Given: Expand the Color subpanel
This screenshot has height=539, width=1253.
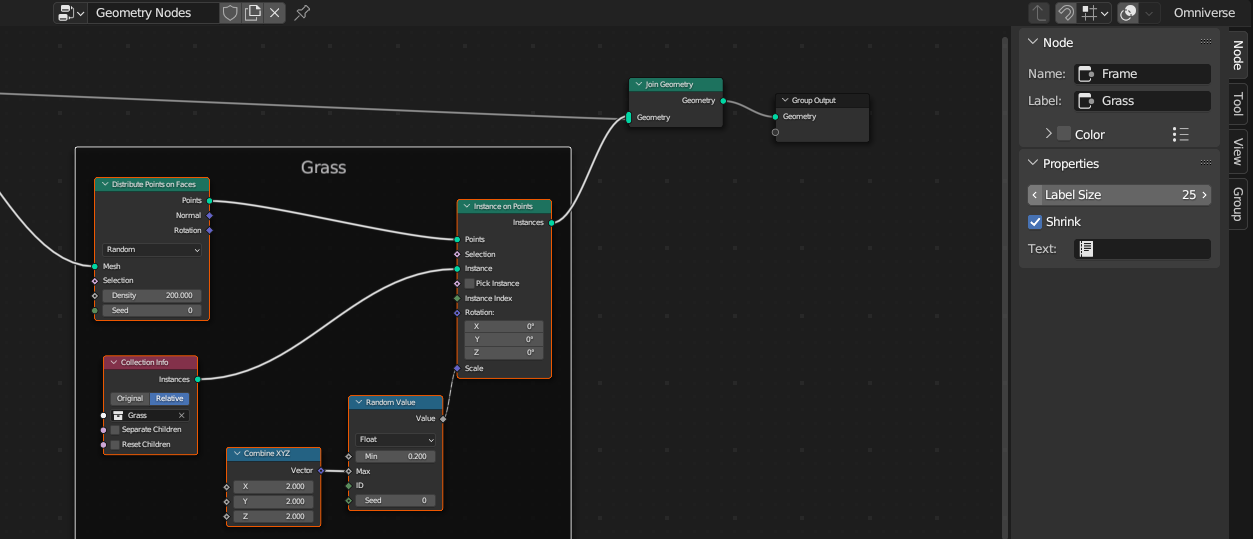Looking at the screenshot, I should 1049,134.
